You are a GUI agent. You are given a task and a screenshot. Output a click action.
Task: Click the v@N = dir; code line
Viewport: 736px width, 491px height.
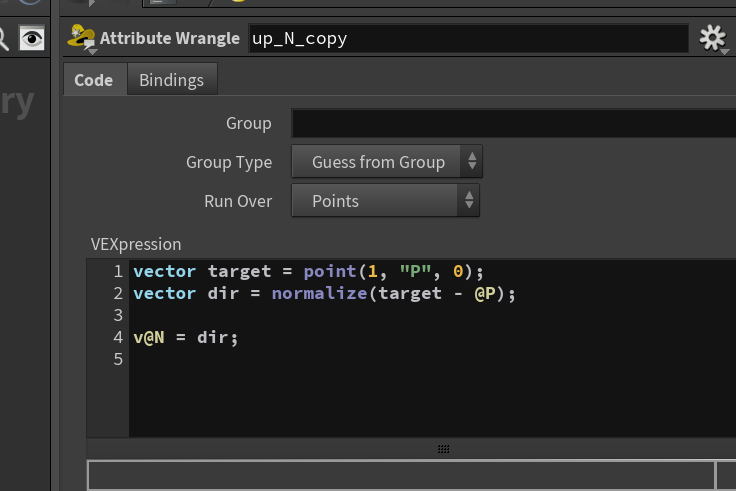coord(186,337)
